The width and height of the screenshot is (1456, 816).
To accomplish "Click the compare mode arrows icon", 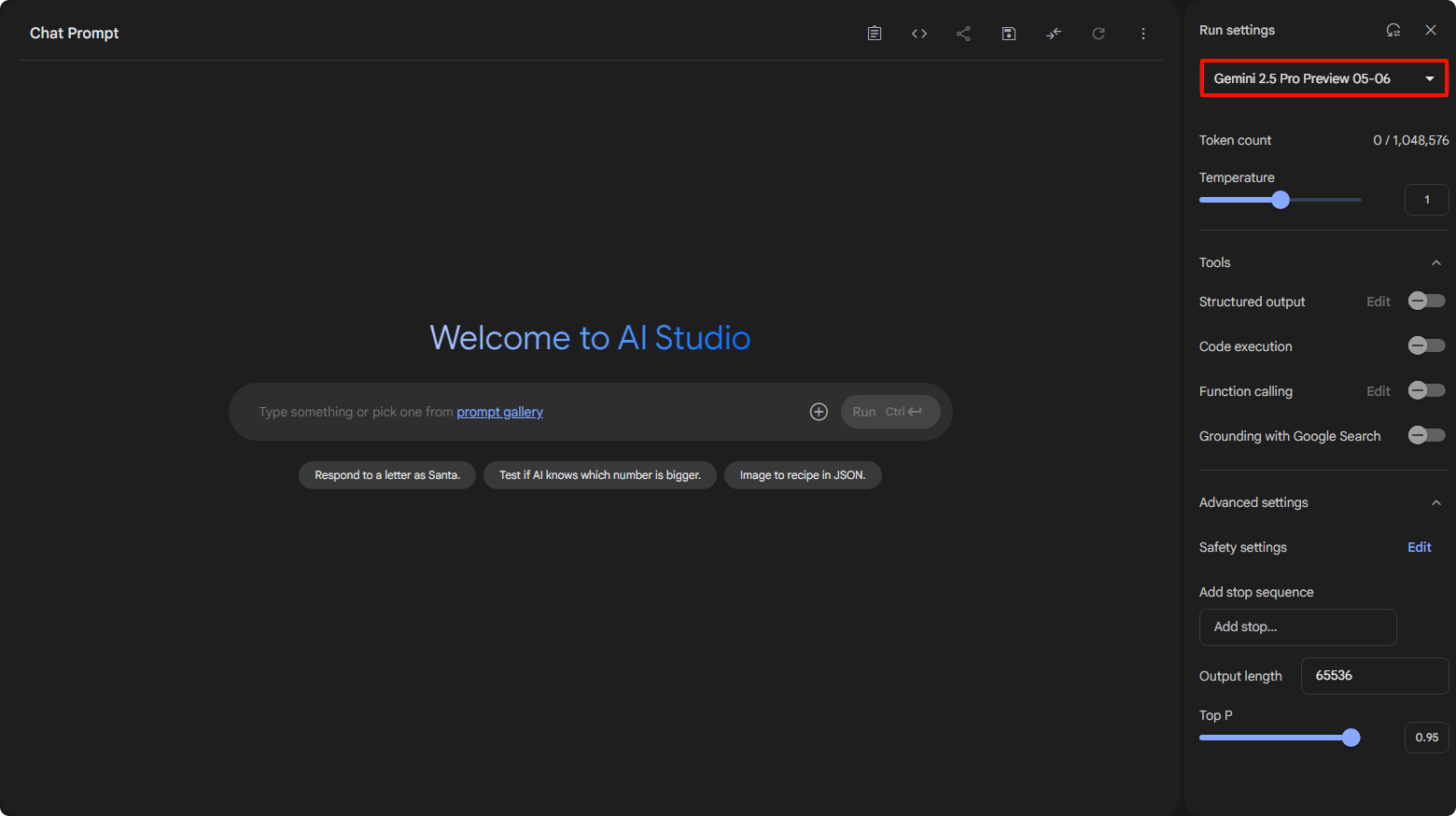I will [1054, 34].
